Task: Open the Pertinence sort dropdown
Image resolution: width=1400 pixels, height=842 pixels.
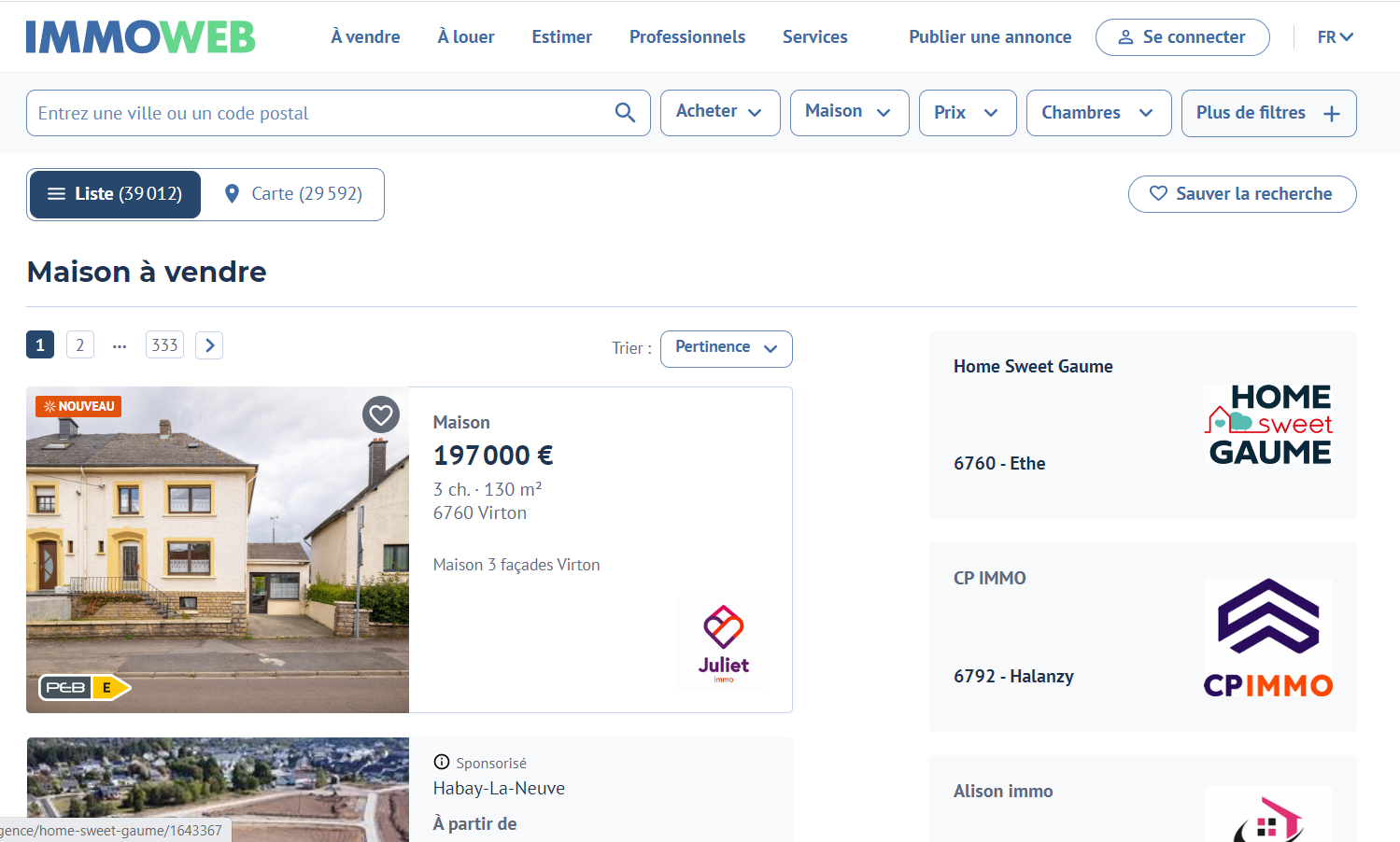Action: click(x=726, y=348)
